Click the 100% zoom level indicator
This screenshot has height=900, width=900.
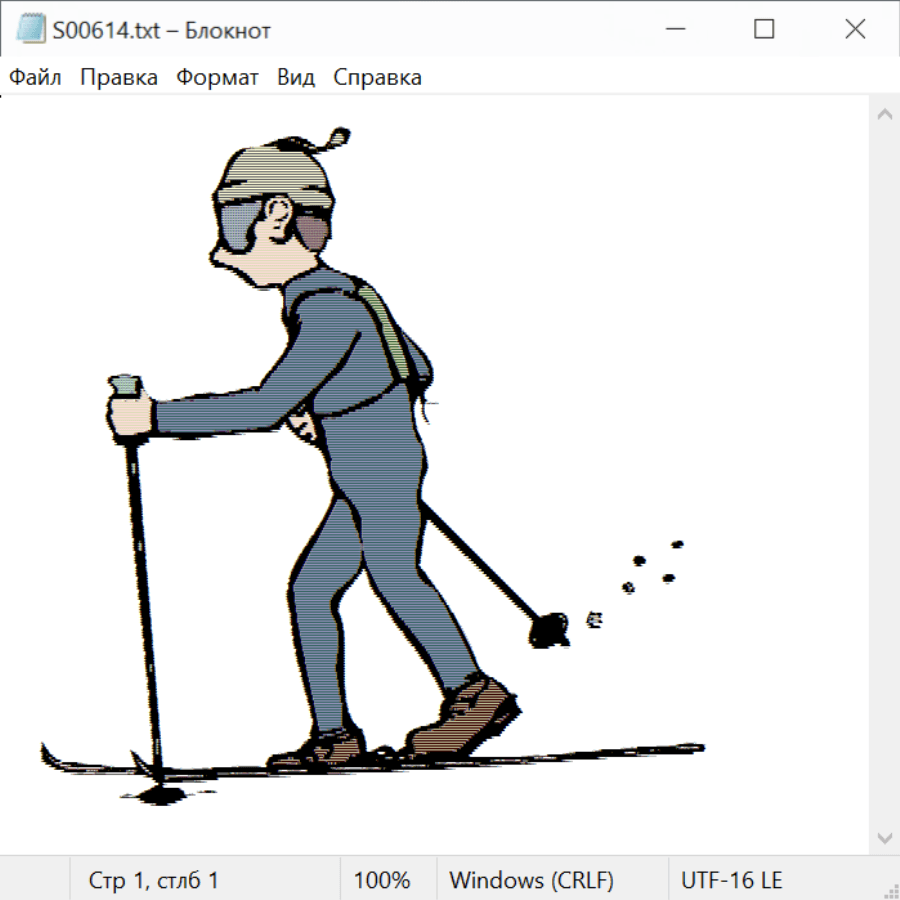click(x=382, y=880)
